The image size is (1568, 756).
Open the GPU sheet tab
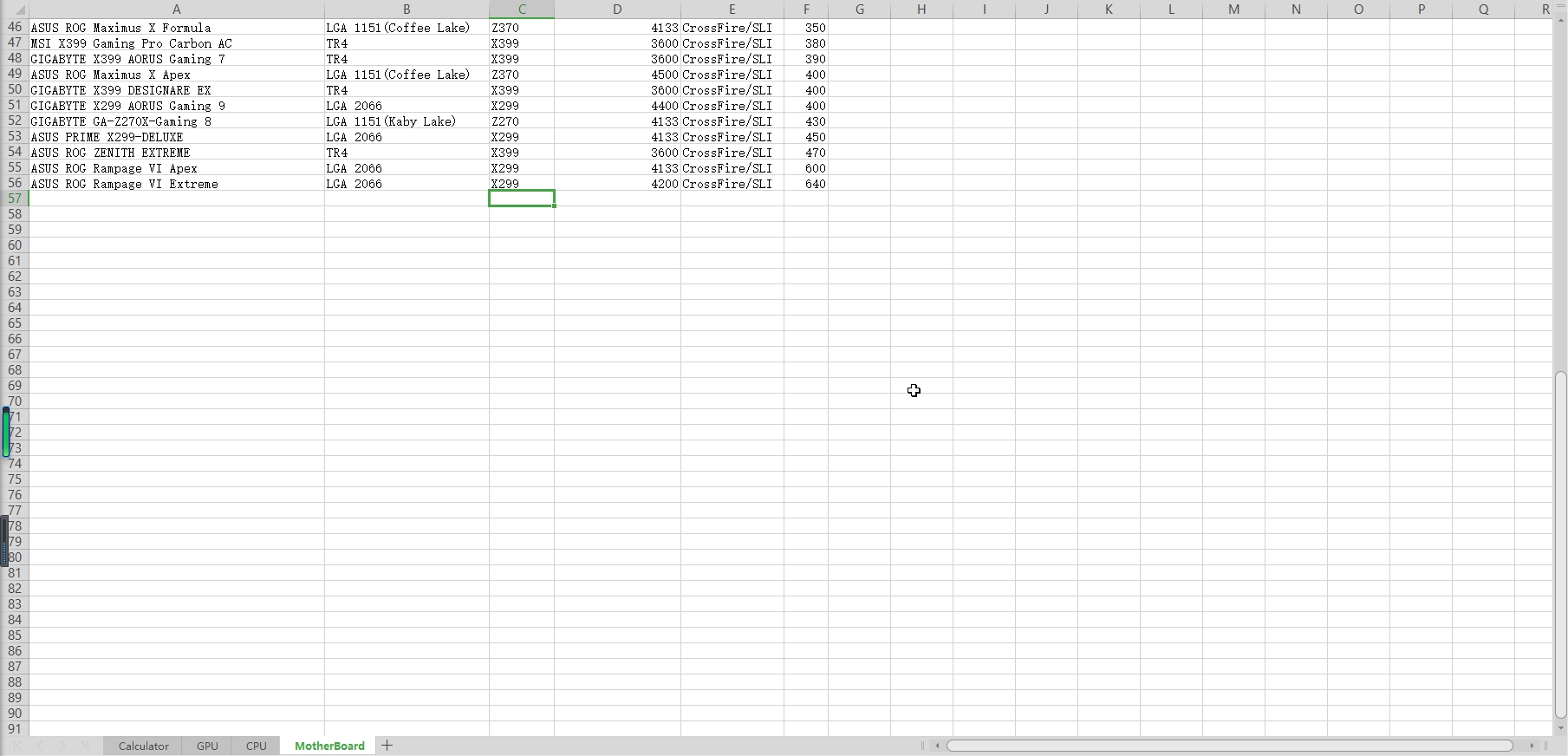click(207, 746)
